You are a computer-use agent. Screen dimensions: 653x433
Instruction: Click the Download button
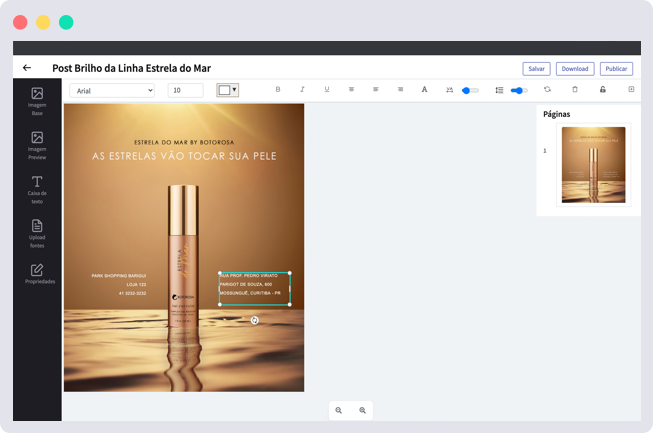click(x=575, y=69)
